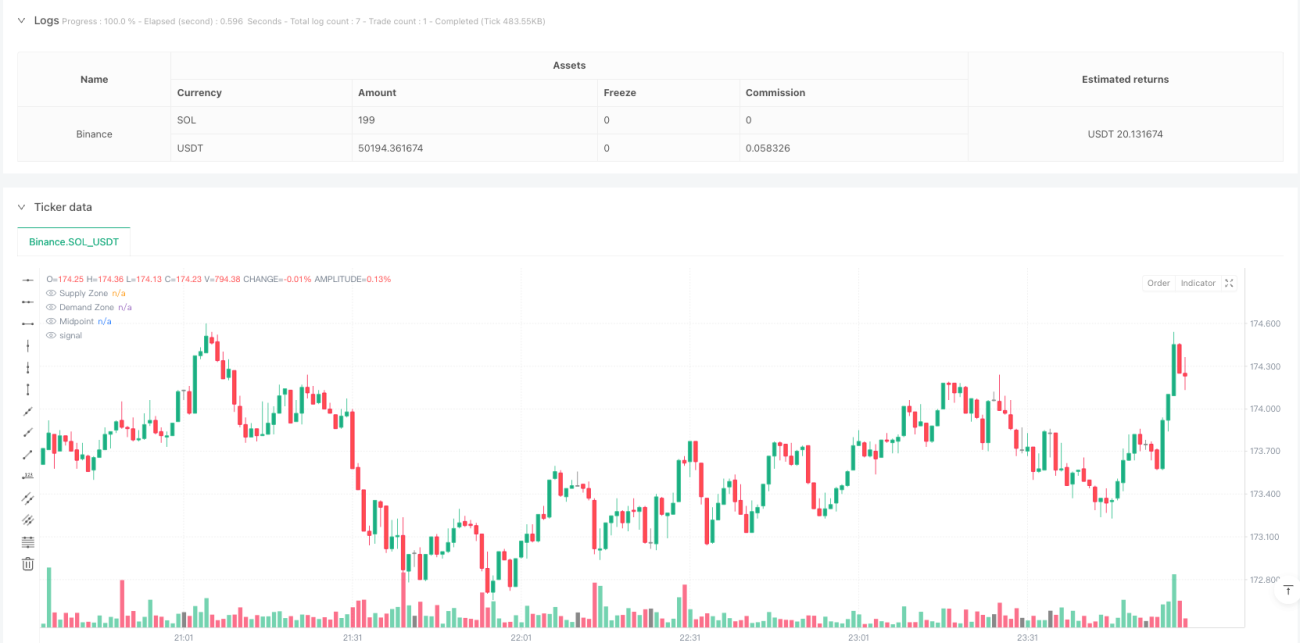This screenshot has height=643, width=1300.
Task: Select the price line tool
Action: click(x=28, y=476)
